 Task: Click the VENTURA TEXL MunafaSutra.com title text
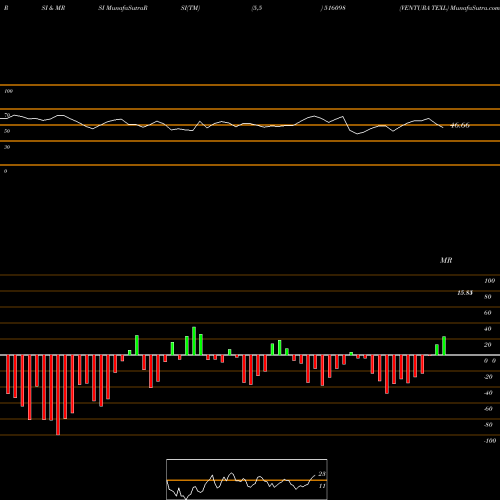(449, 8)
